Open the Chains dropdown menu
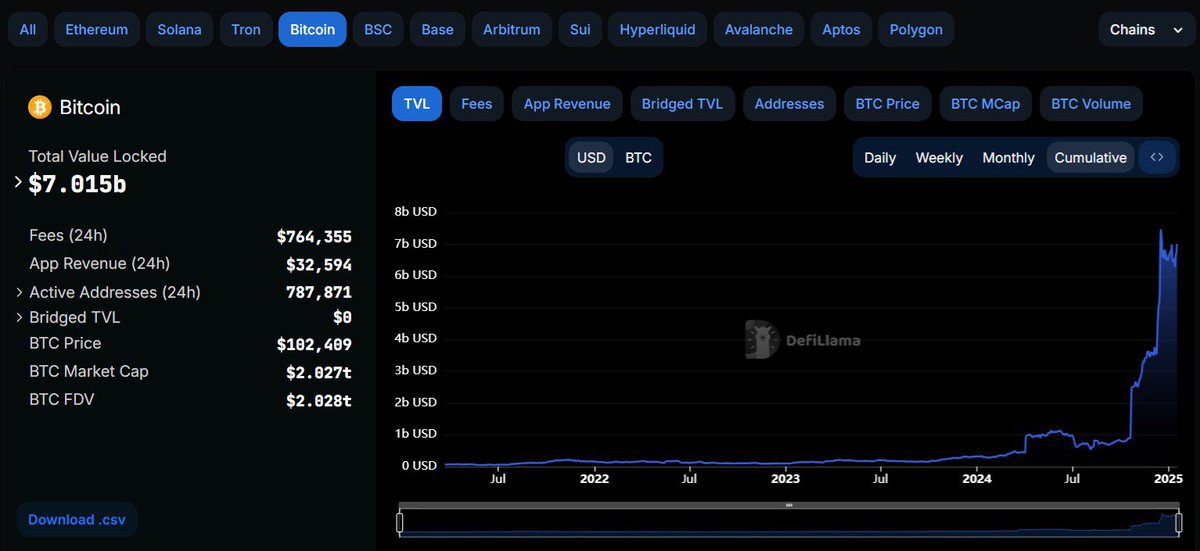The image size is (1200, 551). [x=1145, y=30]
